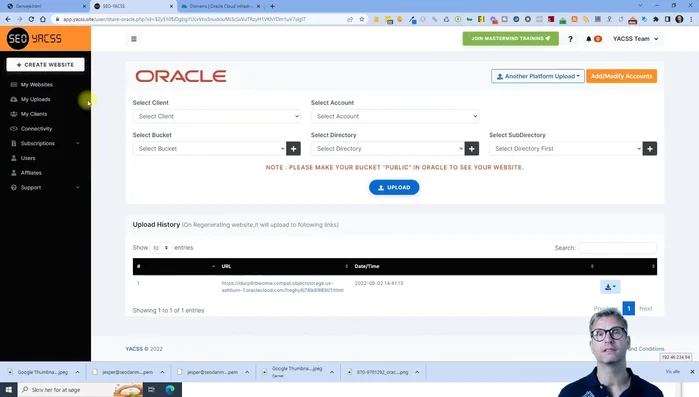
Task: Open My Websites in sidebar
Action: click(37, 85)
